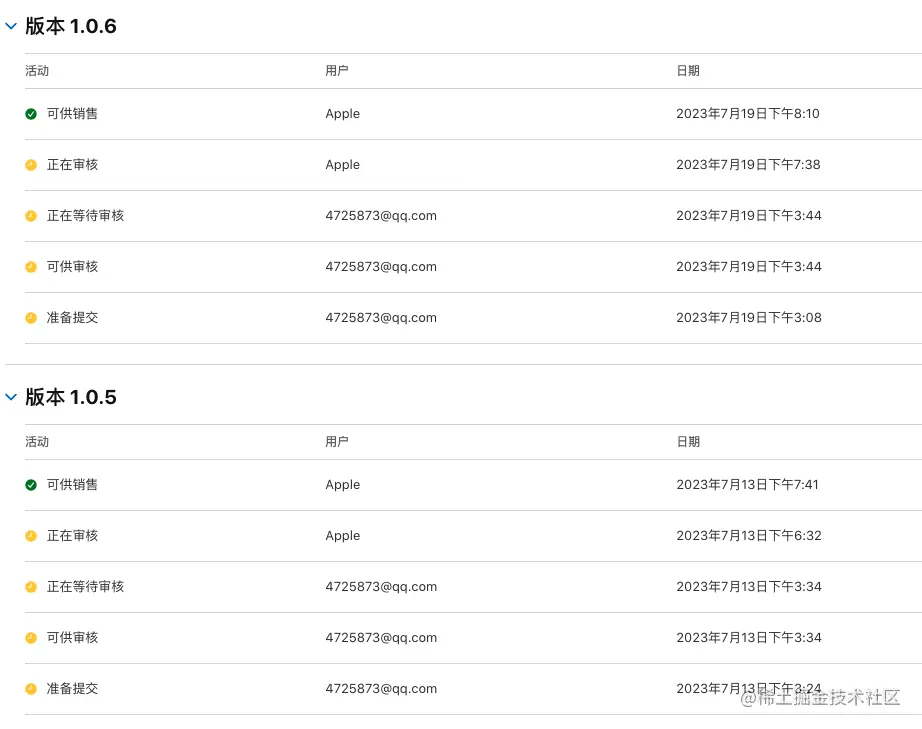The width and height of the screenshot is (922, 729).
Task: Click 用户 column header under 1.0.6
Action: [x=337, y=71]
